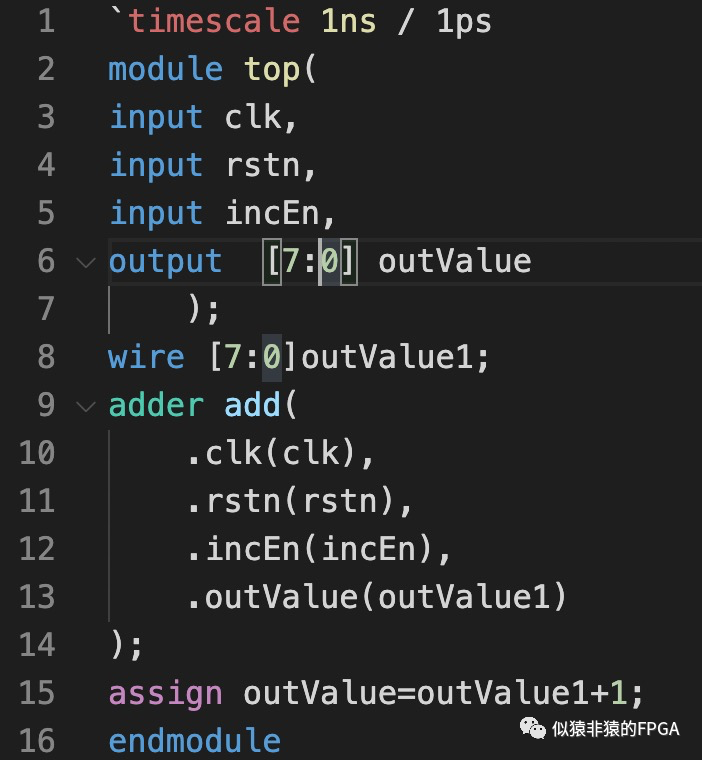Click the adder module type on line 9

tap(156, 405)
